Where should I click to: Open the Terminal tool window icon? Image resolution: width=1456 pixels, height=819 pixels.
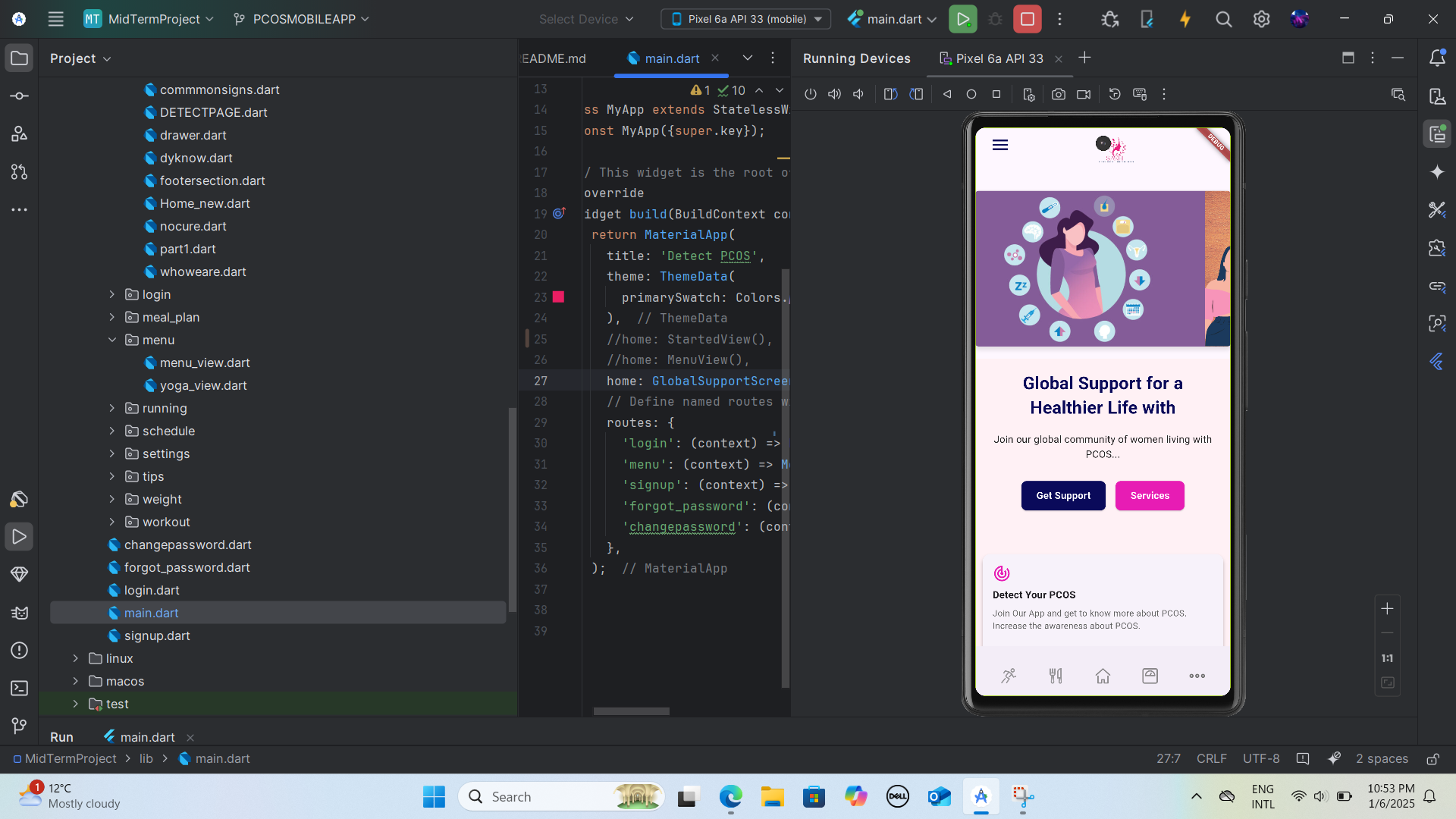coord(19,688)
